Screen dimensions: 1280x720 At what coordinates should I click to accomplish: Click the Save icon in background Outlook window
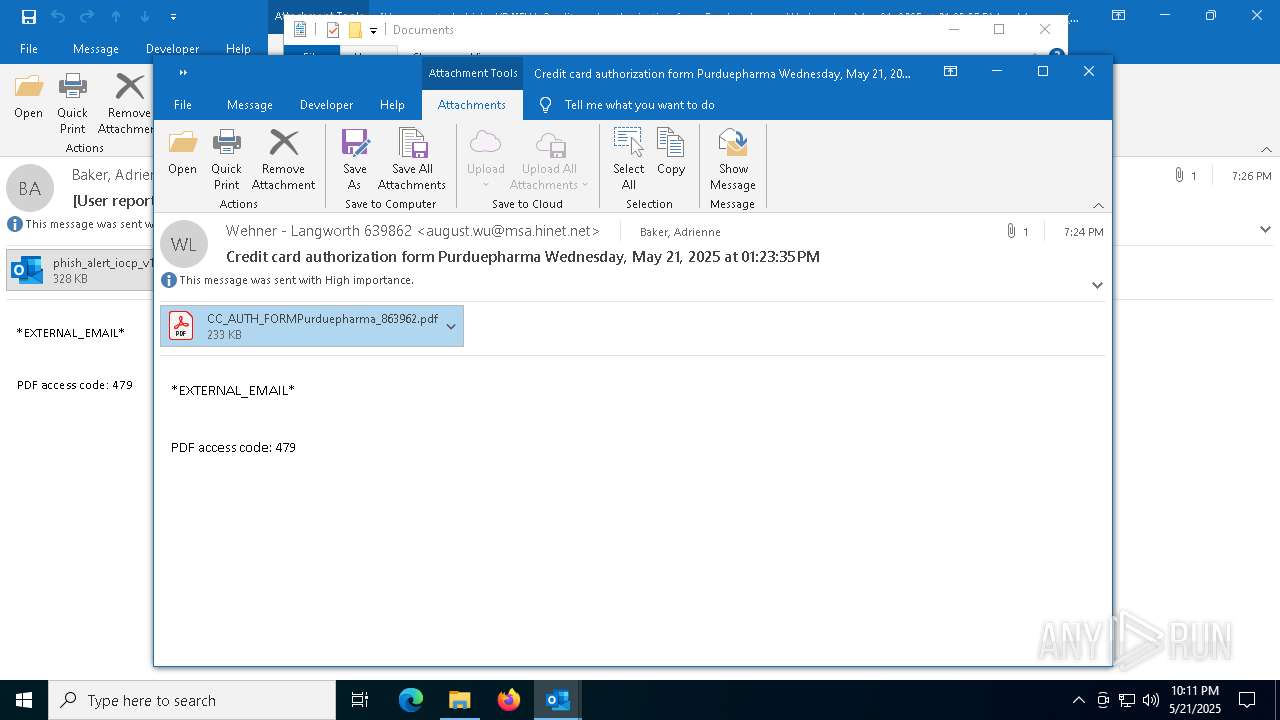(x=29, y=17)
